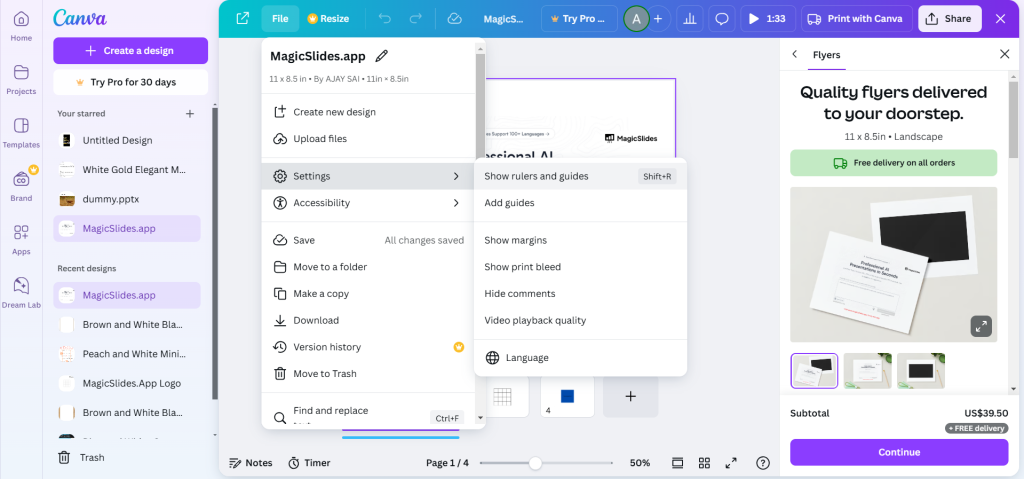The image size is (1024, 479).
Task: Expand the Settings submenu
Action: [368, 176]
